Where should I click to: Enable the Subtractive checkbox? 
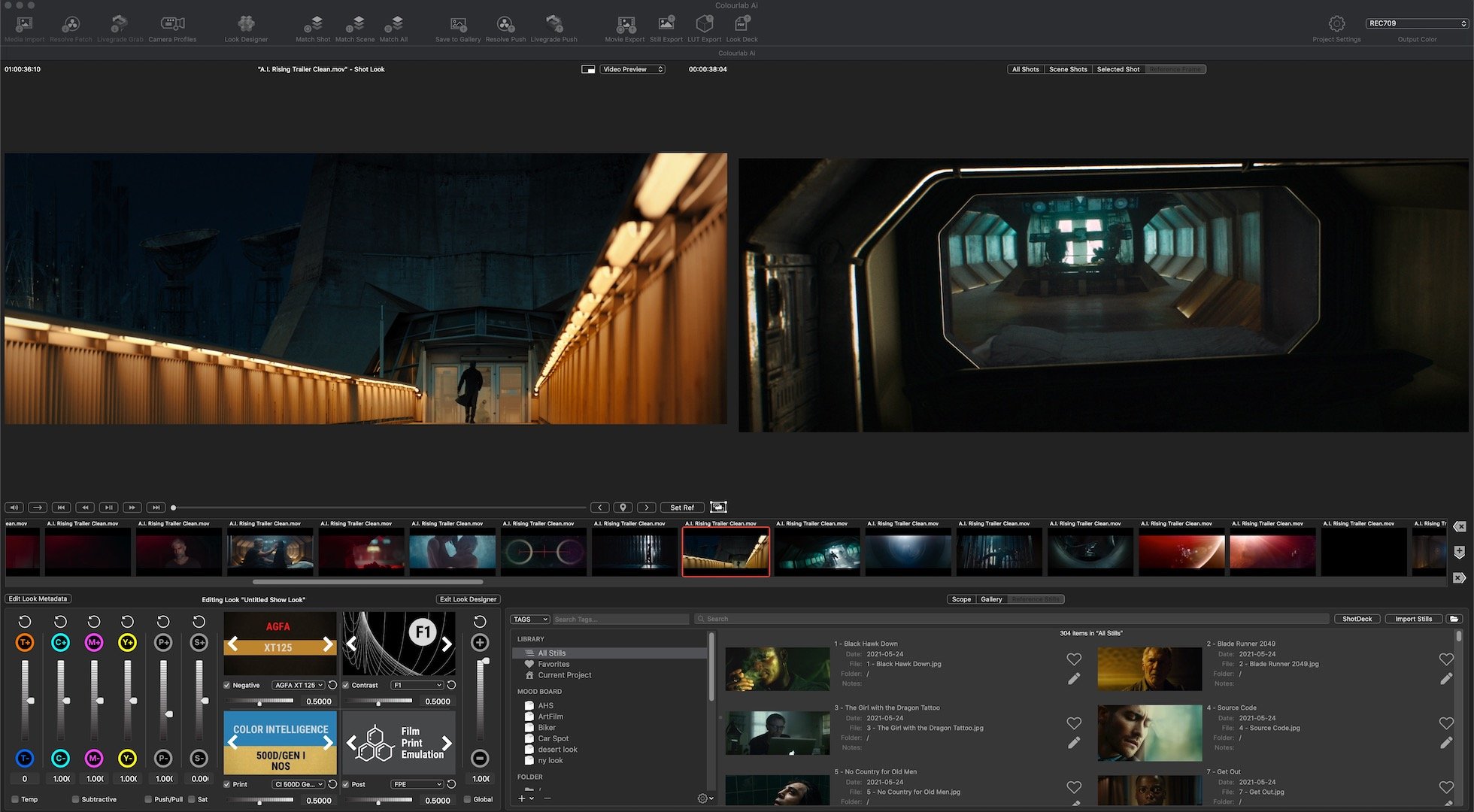pos(75,799)
